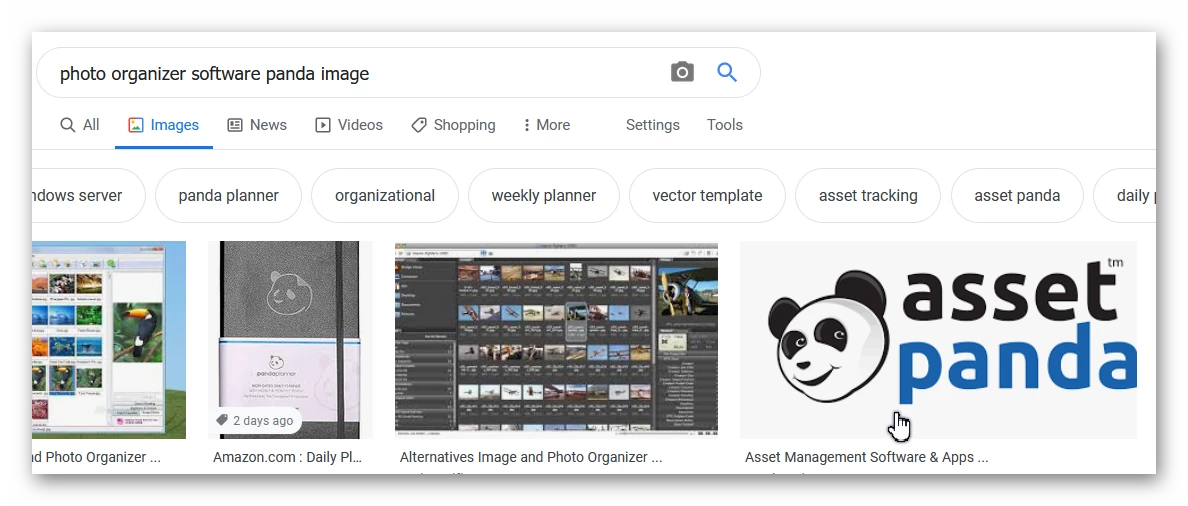Click 'Asset Management Software & Apps' caption
This screenshot has width=1188, height=506.
click(866, 458)
